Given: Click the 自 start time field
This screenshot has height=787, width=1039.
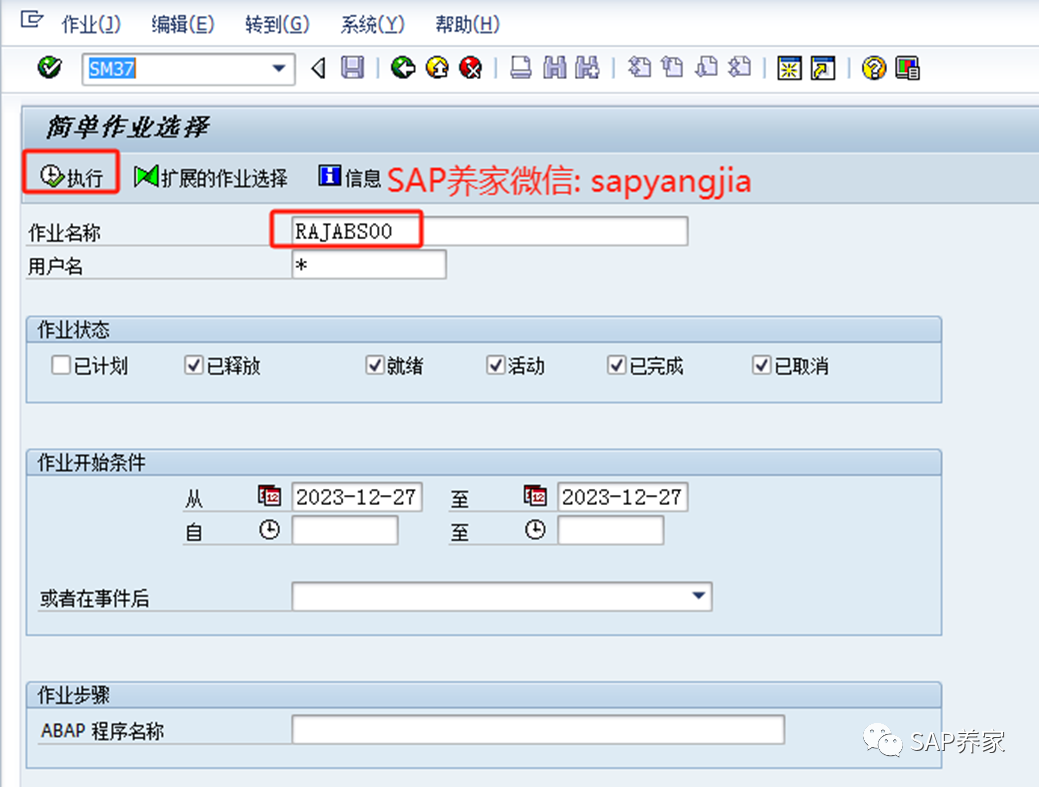Looking at the screenshot, I should [x=345, y=531].
